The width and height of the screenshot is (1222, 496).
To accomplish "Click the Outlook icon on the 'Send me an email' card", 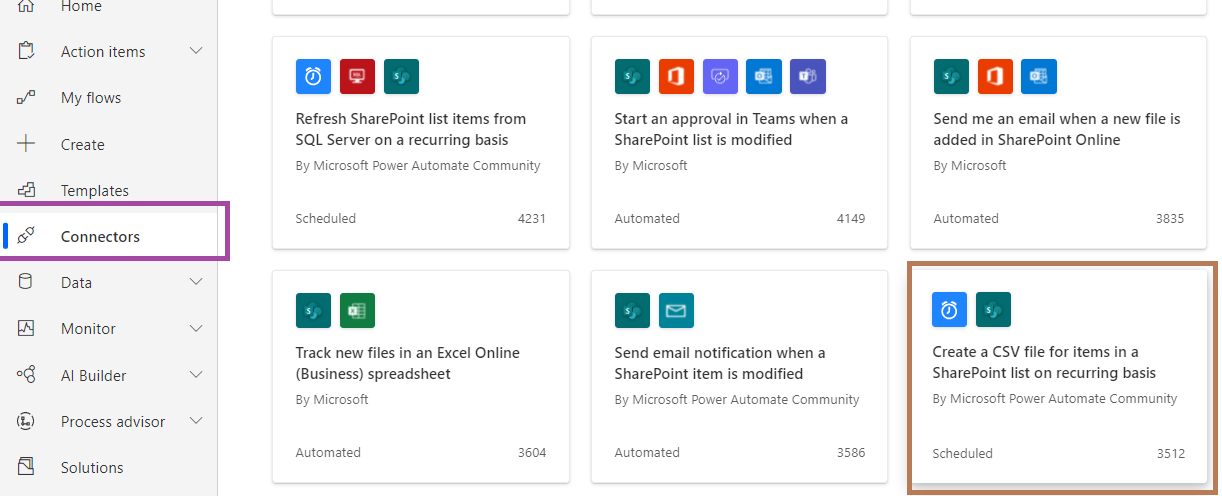I will click(1039, 76).
